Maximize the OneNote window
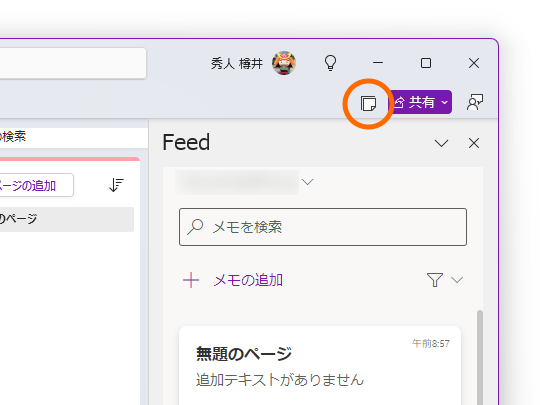 [426, 63]
